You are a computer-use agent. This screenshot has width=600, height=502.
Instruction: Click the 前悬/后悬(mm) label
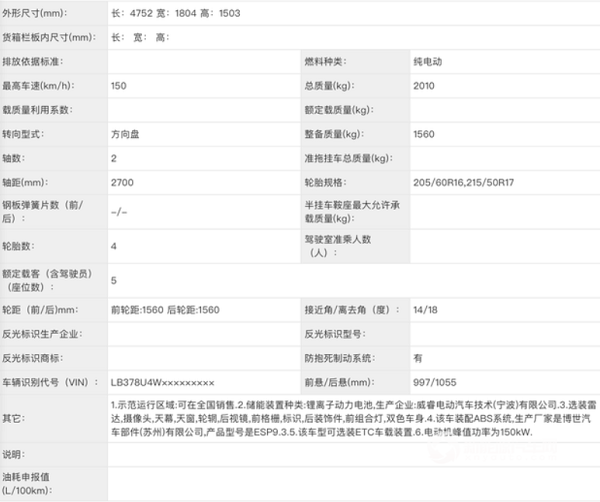click(339, 382)
